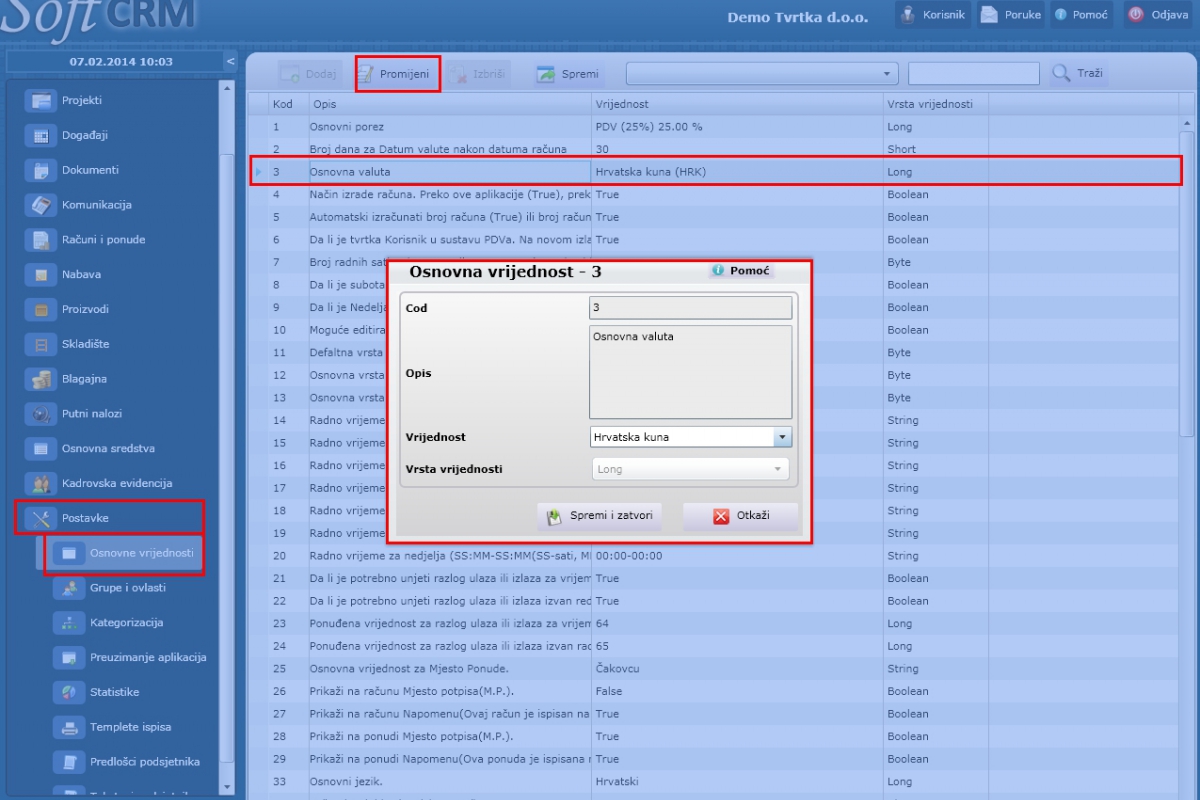
Task: Collapse the sidebar with the arrow
Action: click(231, 61)
